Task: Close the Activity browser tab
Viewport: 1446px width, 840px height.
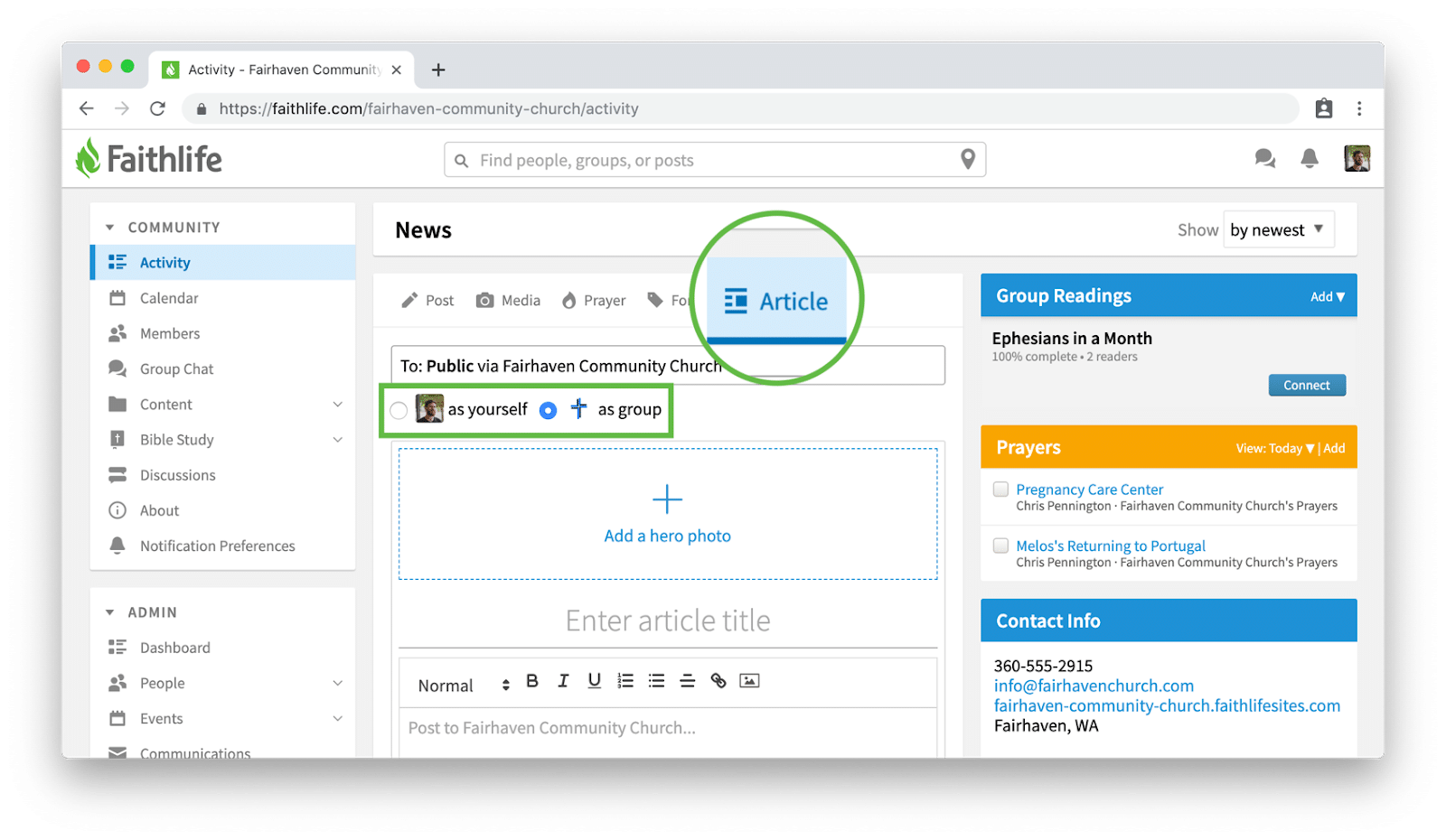Action: pos(396,70)
